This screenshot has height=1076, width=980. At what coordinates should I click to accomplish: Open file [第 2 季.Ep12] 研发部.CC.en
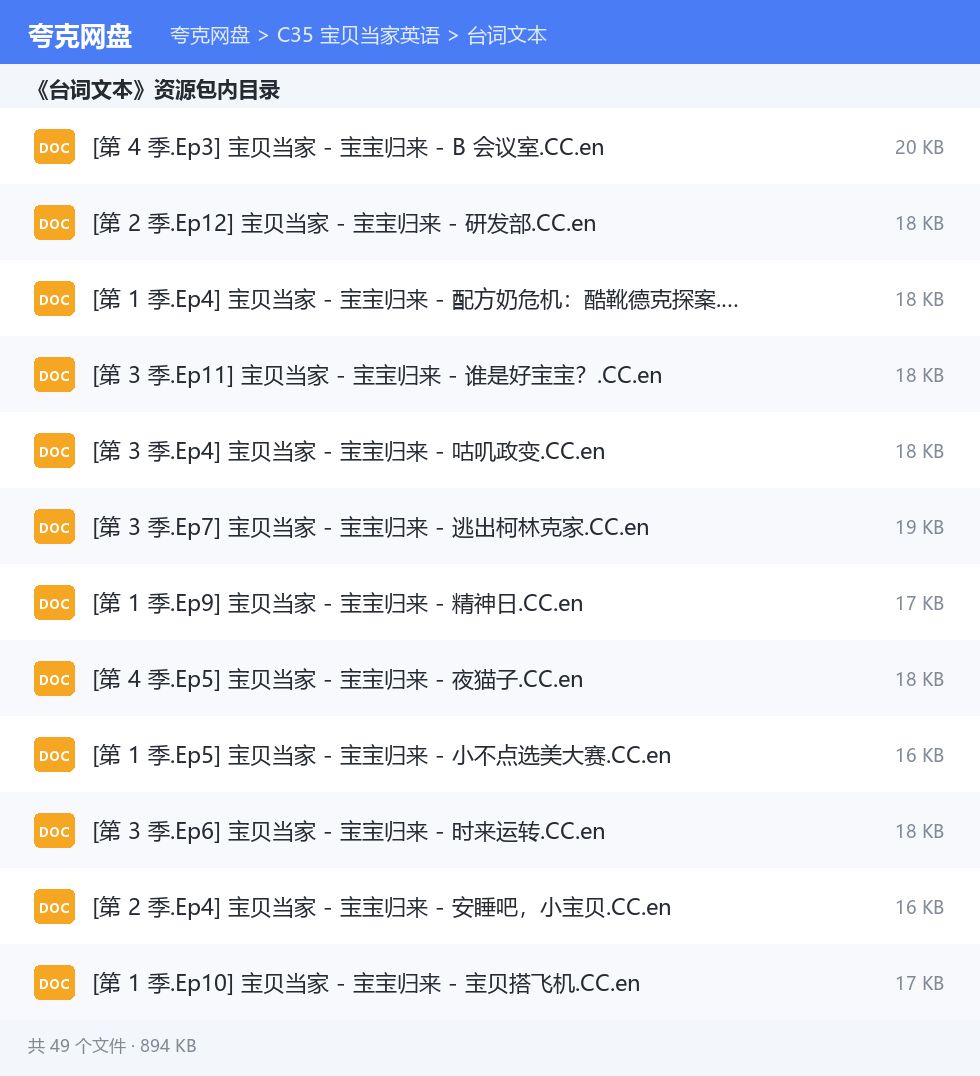(345, 223)
